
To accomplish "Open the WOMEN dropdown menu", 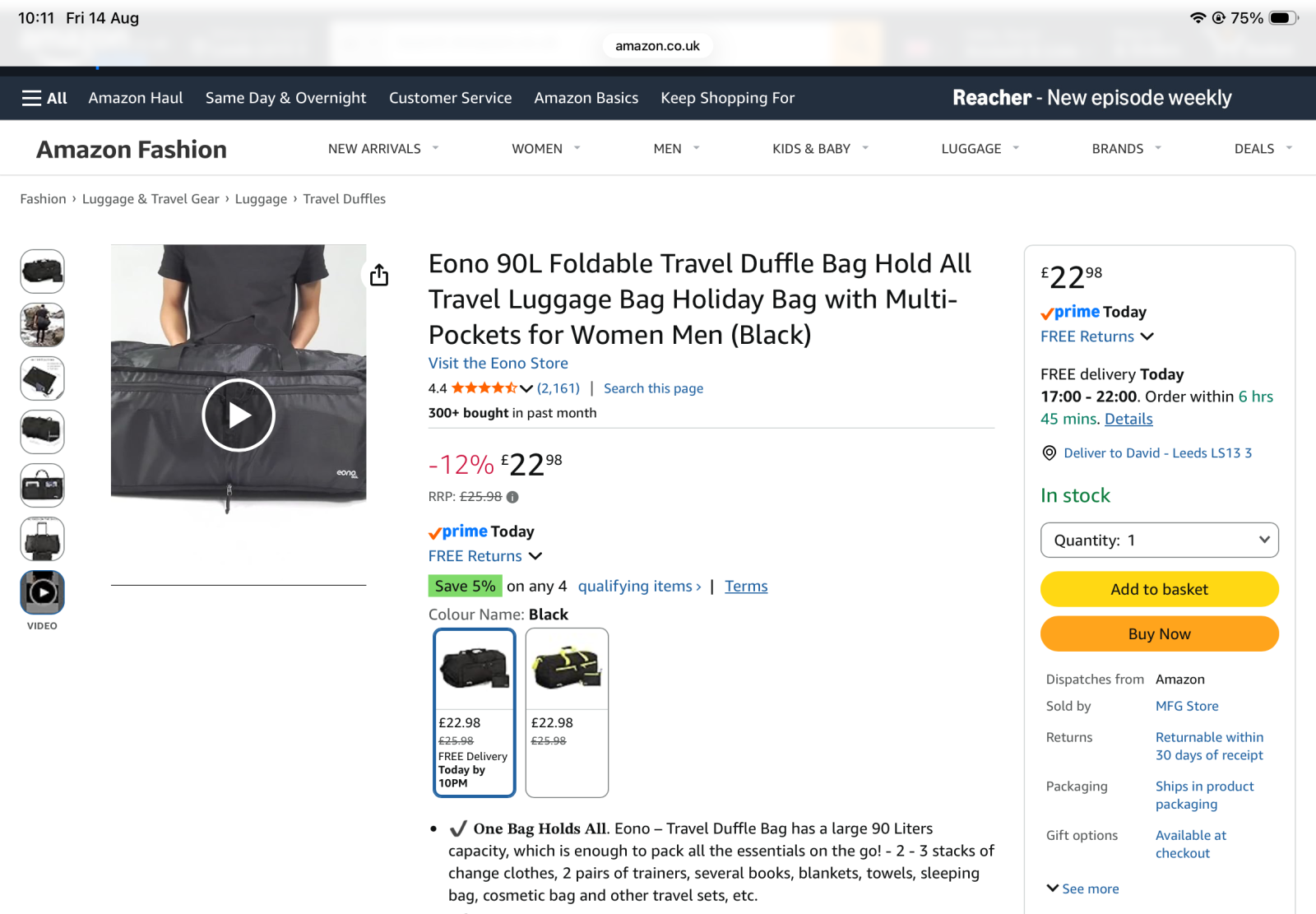I will [546, 149].
